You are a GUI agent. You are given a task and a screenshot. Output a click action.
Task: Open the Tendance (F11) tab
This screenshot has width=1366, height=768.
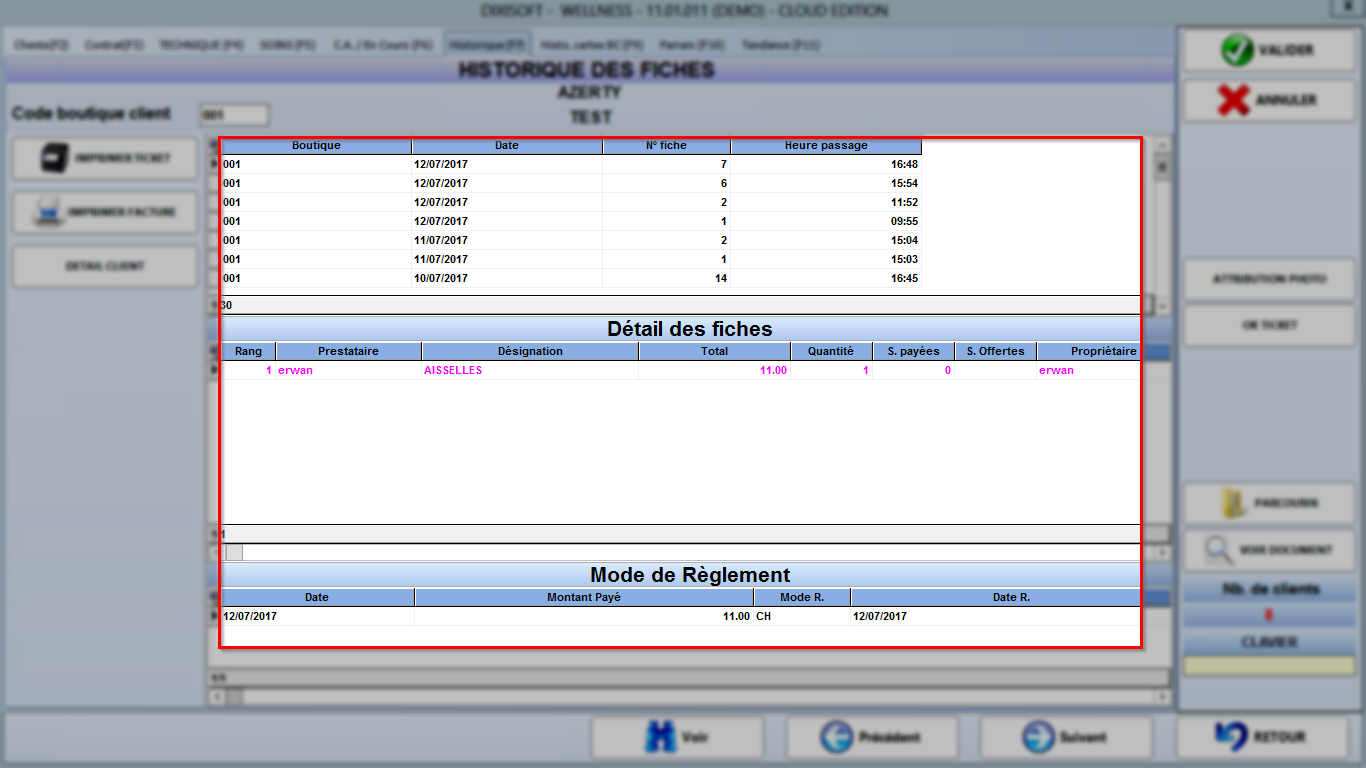[781, 45]
